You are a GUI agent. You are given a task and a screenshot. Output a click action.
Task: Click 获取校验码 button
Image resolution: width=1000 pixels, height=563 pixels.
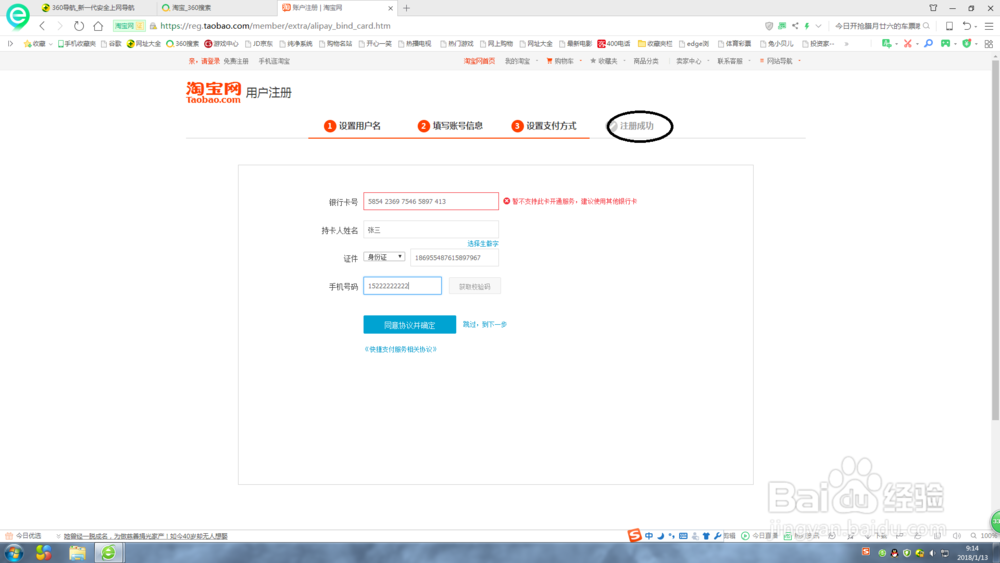474,286
